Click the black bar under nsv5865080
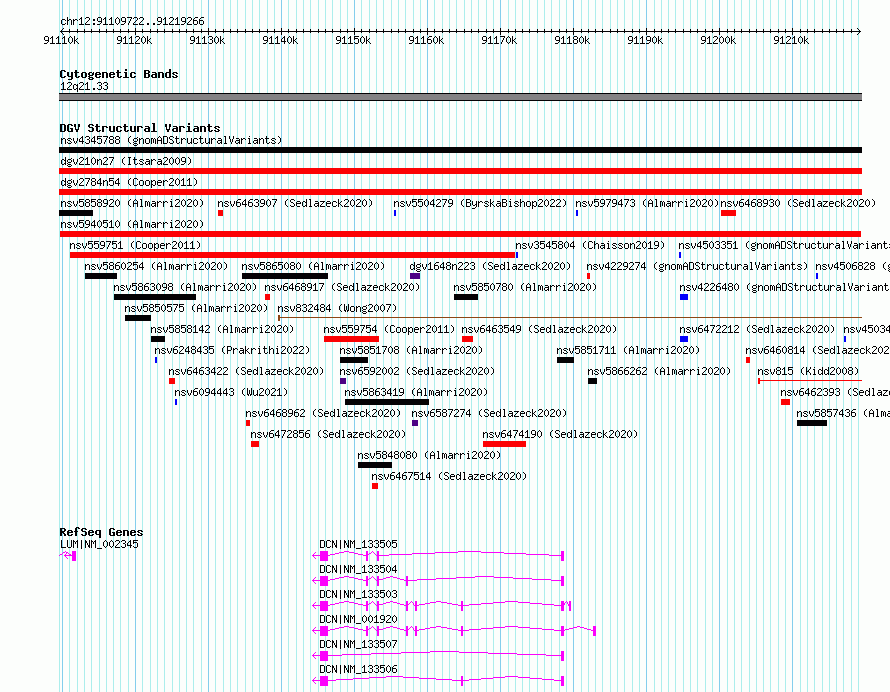The image size is (890, 692). [285, 276]
